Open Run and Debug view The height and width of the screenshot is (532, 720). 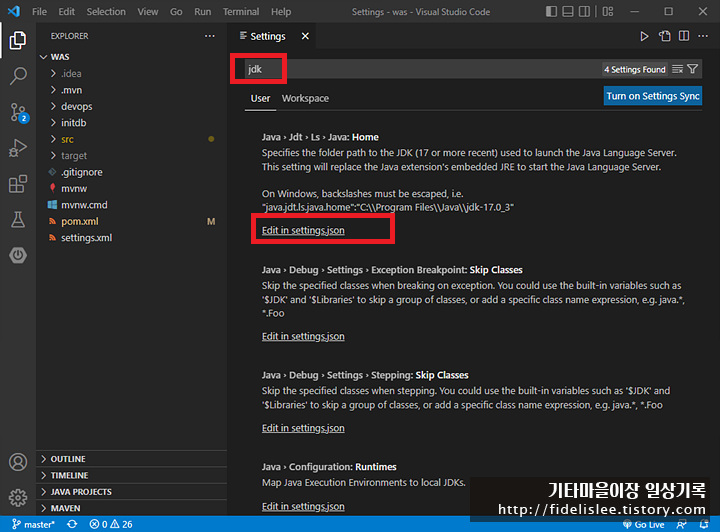(18, 148)
